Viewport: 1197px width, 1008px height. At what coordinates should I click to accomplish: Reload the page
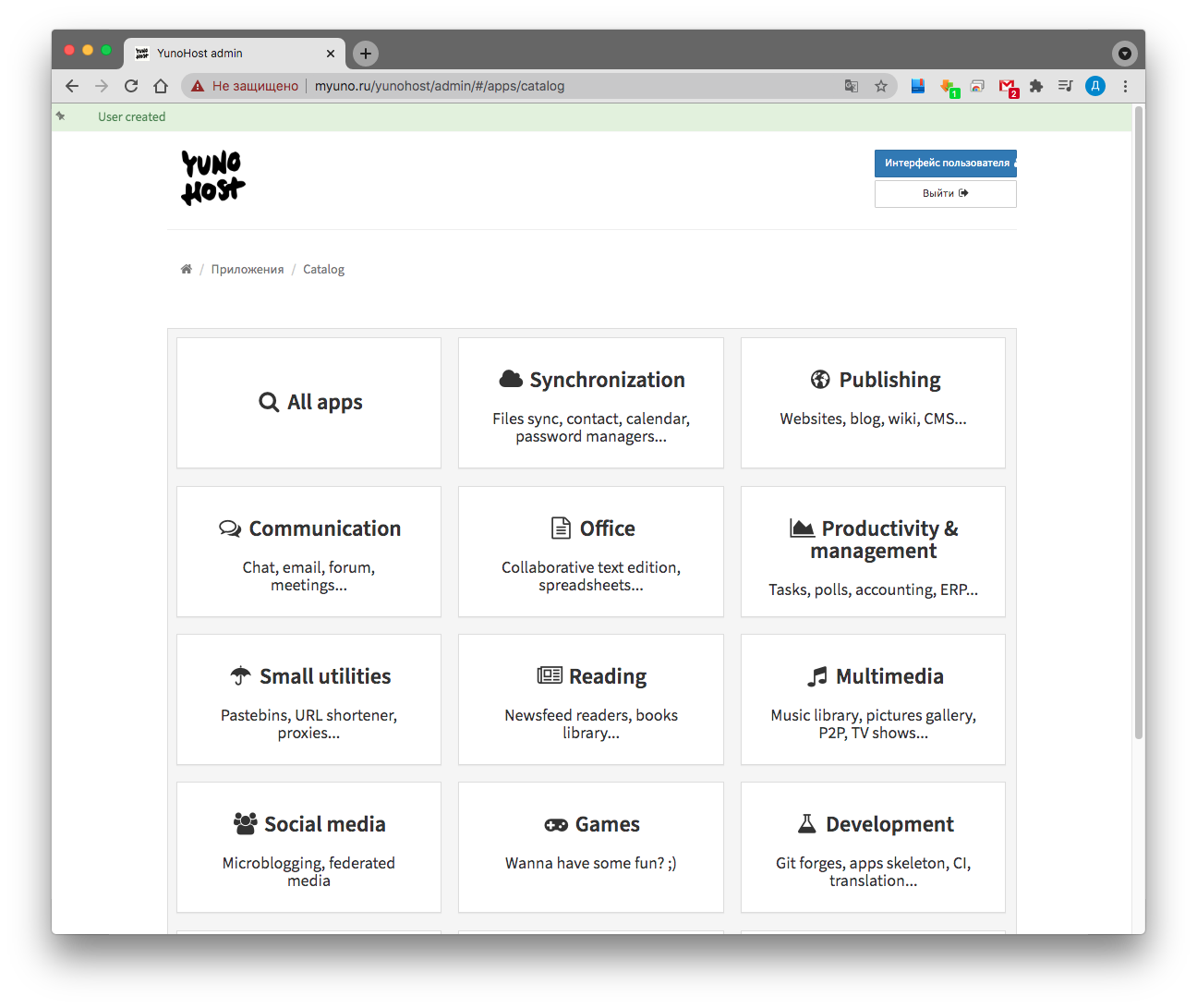pos(131,86)
